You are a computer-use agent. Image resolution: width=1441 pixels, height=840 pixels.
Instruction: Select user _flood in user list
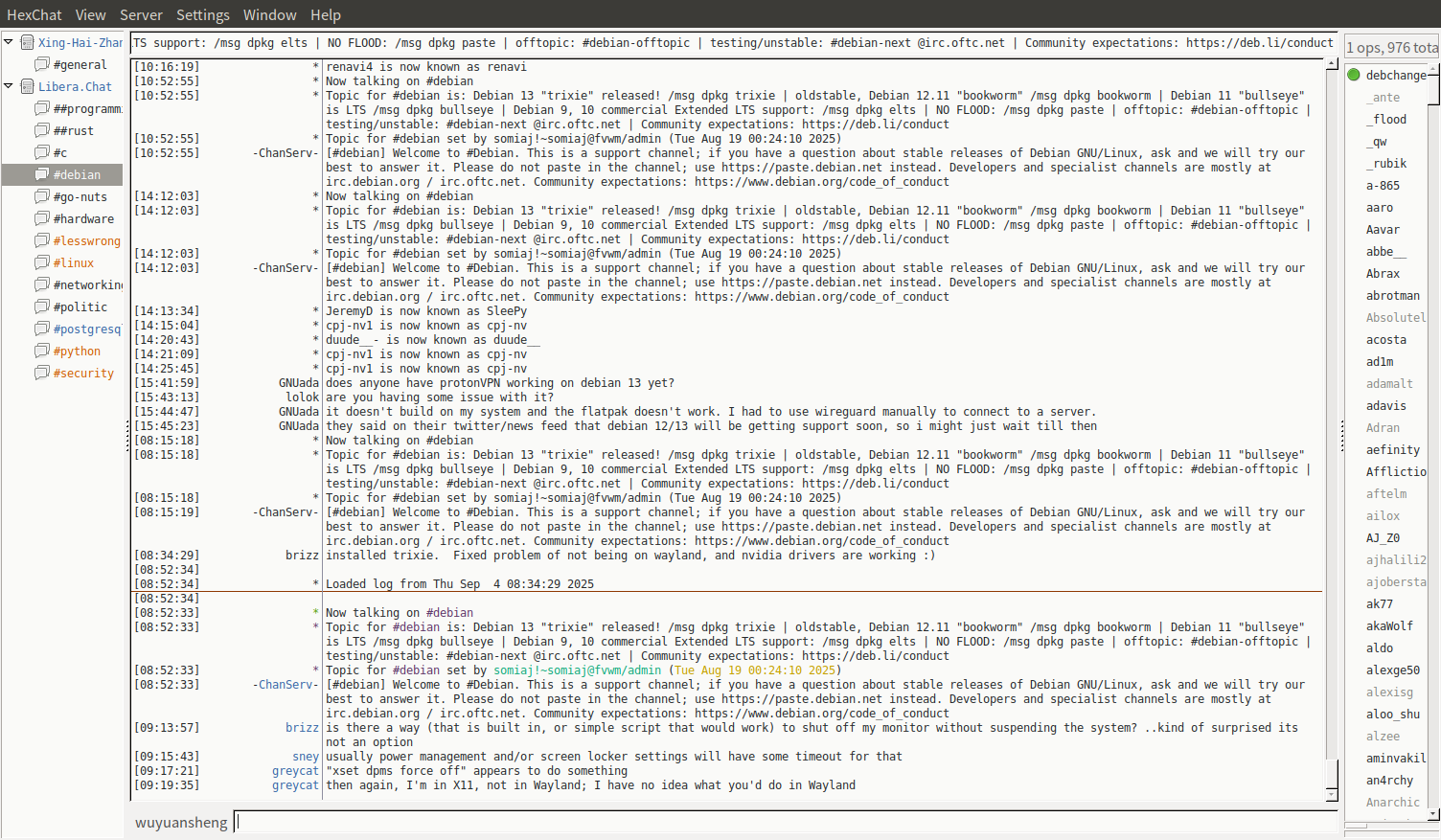[x=1386, y=119]
